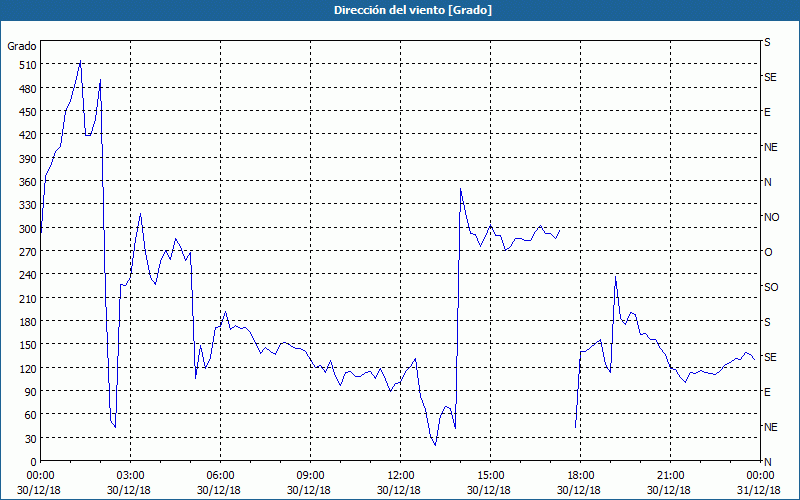
Task: Select the 21:00 time label
Action: [x=670, y=476]
